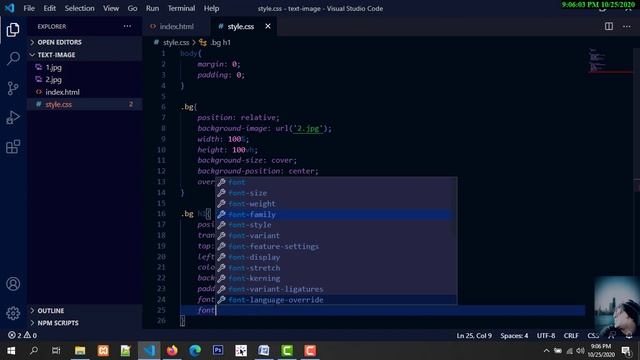Change the CRLF line ending setting
Image resolution: width=640 pixels, height=360 pixels.
(571, 336)
